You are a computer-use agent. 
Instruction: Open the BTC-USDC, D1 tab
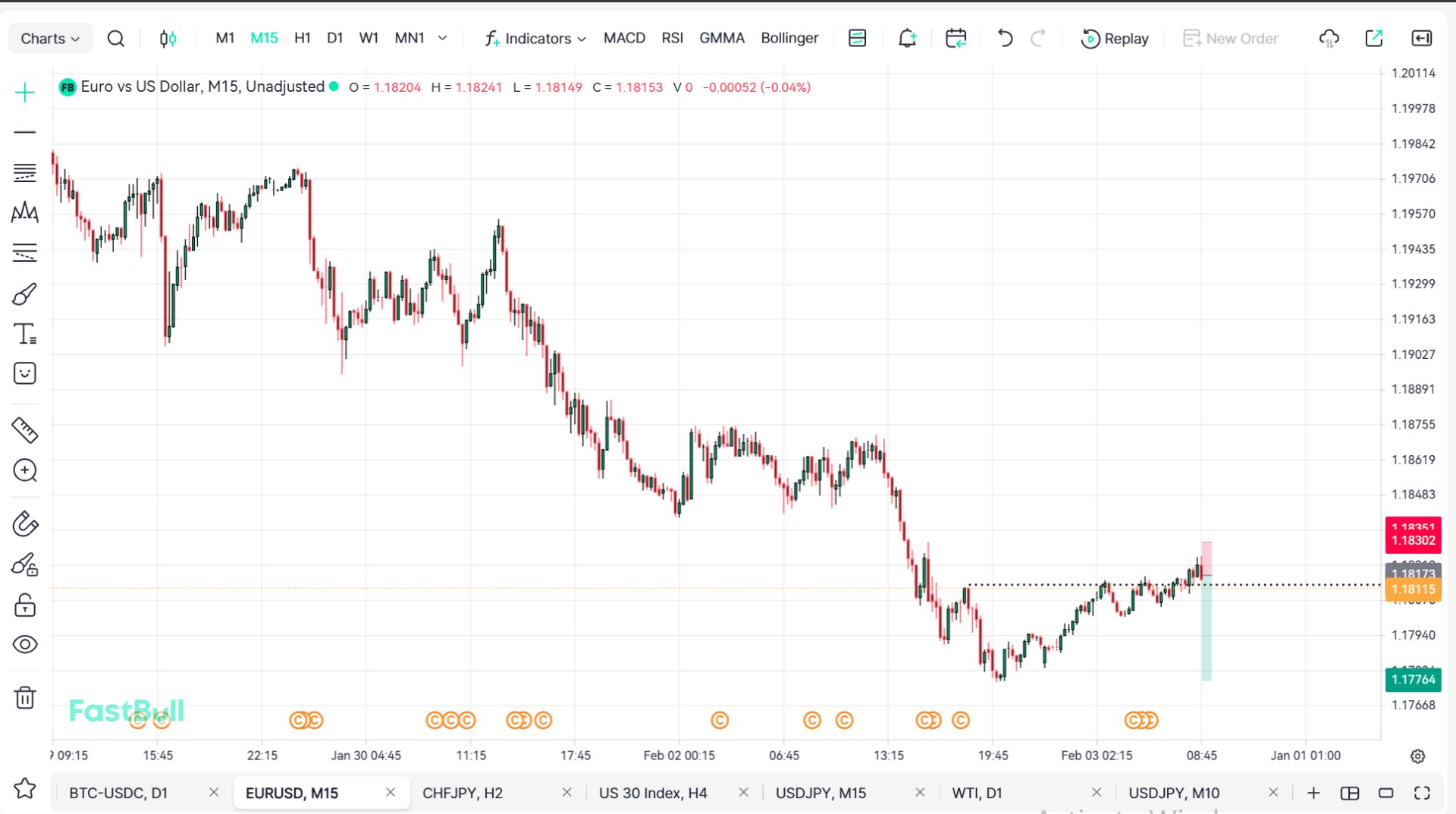pyautogui.click(x=118, y=793)
